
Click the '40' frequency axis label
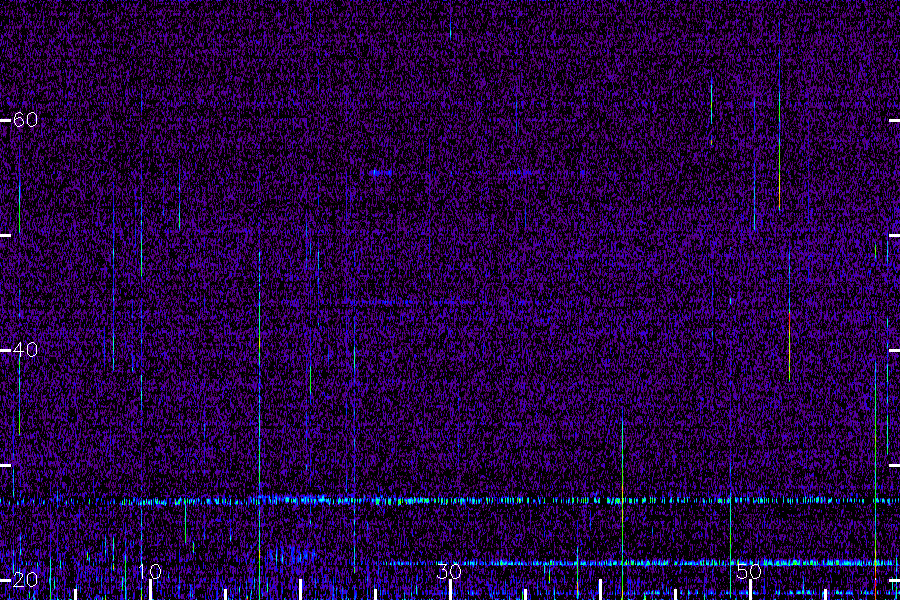pyautogui.click(x=25, y=349)
